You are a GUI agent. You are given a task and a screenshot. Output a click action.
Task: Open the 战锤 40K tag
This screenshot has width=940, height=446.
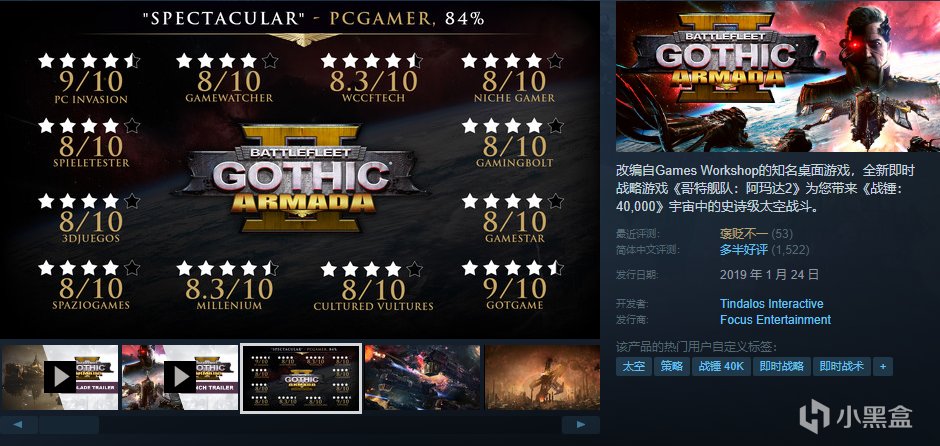(721, 366)
